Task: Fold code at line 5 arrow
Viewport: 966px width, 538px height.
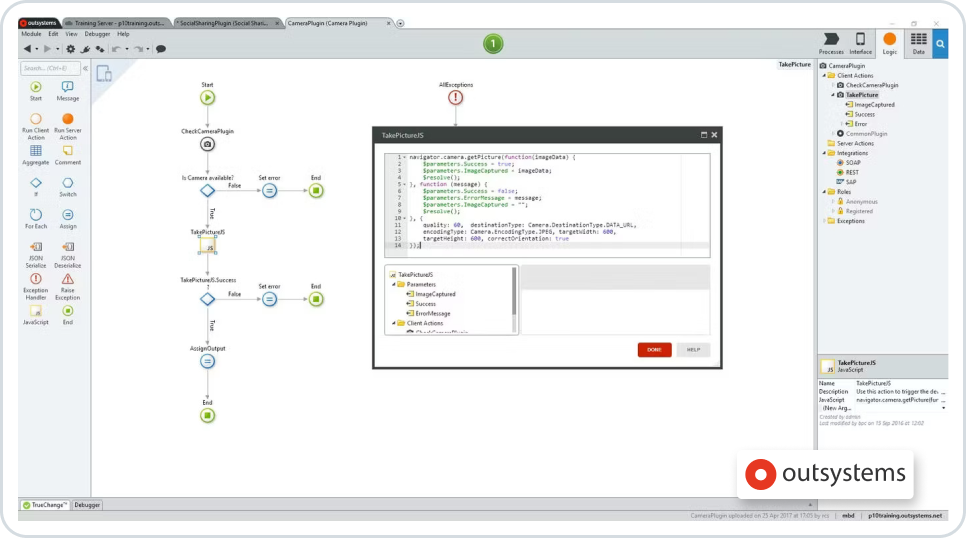Action: (403, 184)
